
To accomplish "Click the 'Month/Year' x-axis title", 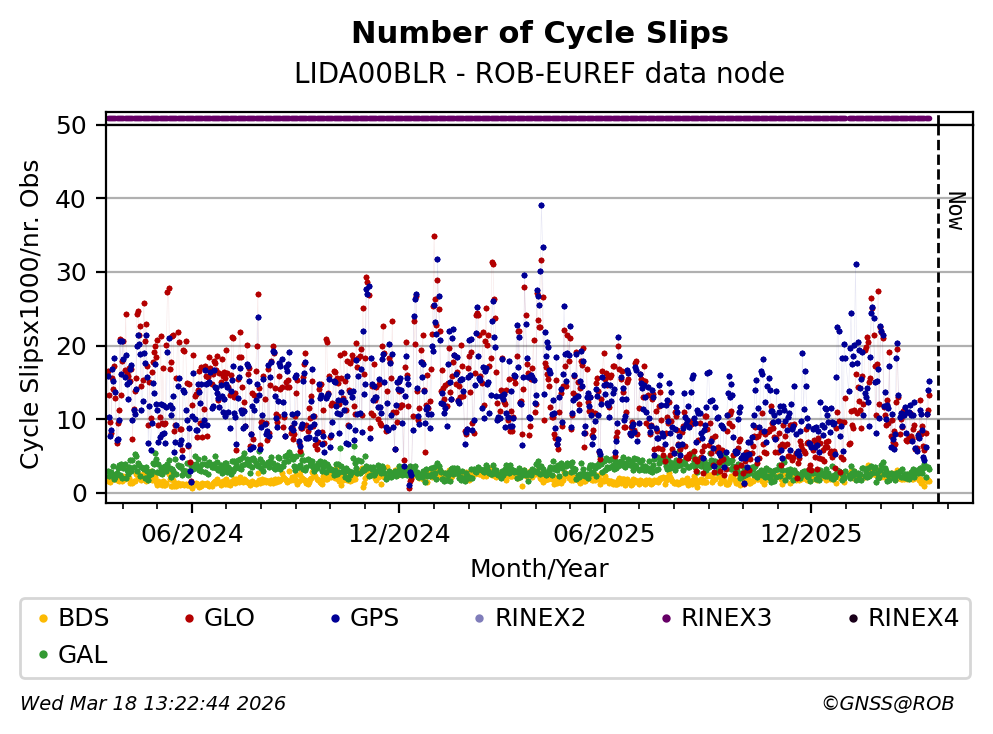I will (x=539, y=569).
